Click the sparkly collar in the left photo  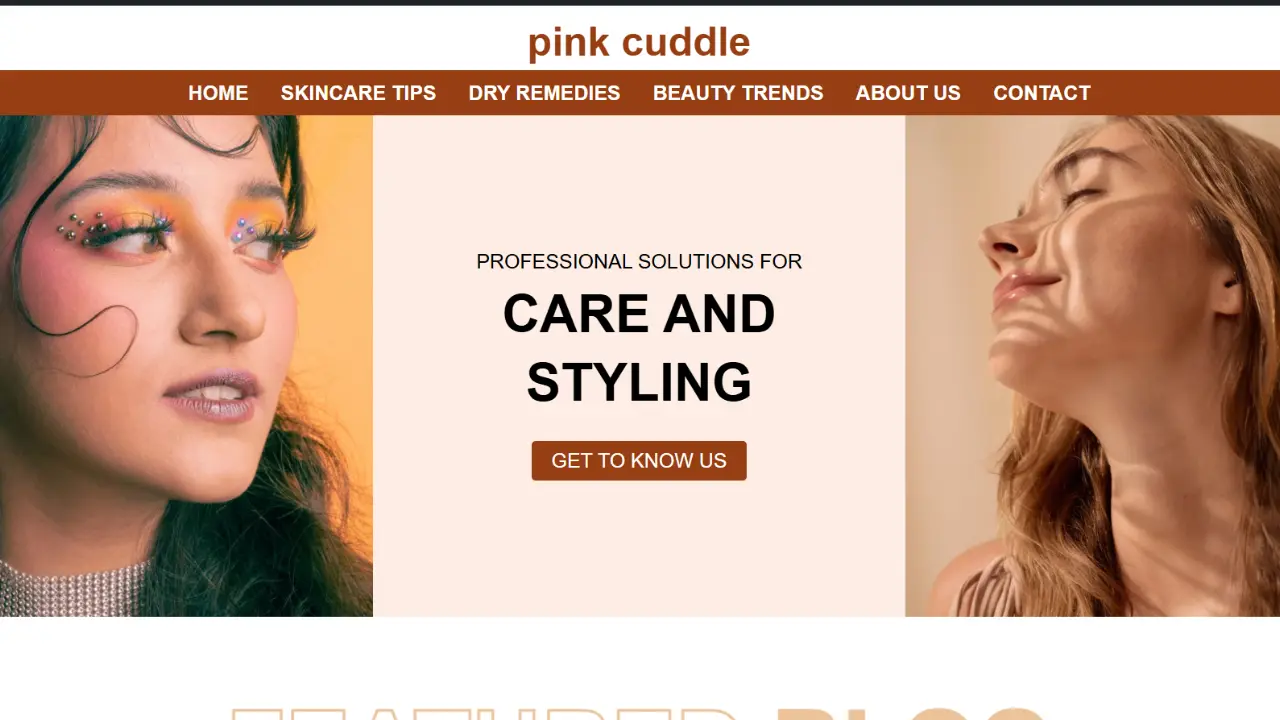[x=70, y=590]
